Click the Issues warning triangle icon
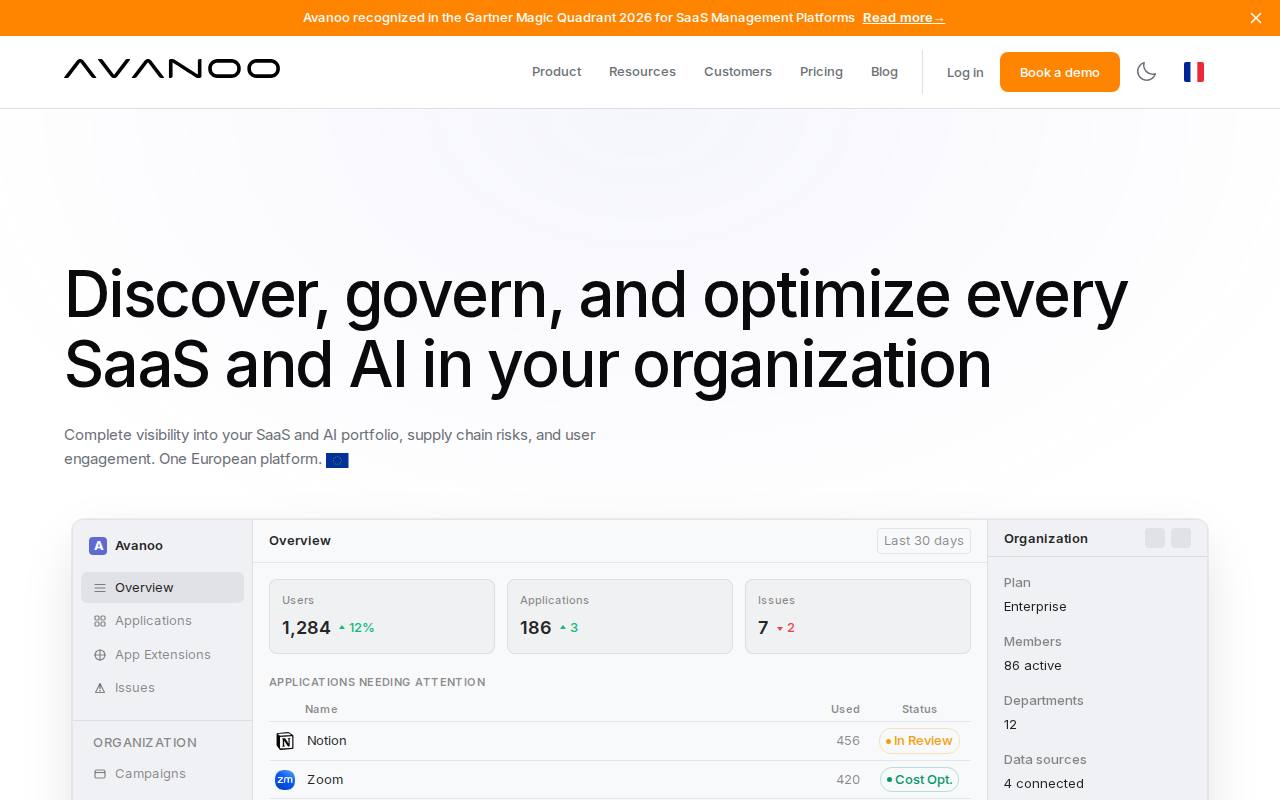 [x=100, y=688]
